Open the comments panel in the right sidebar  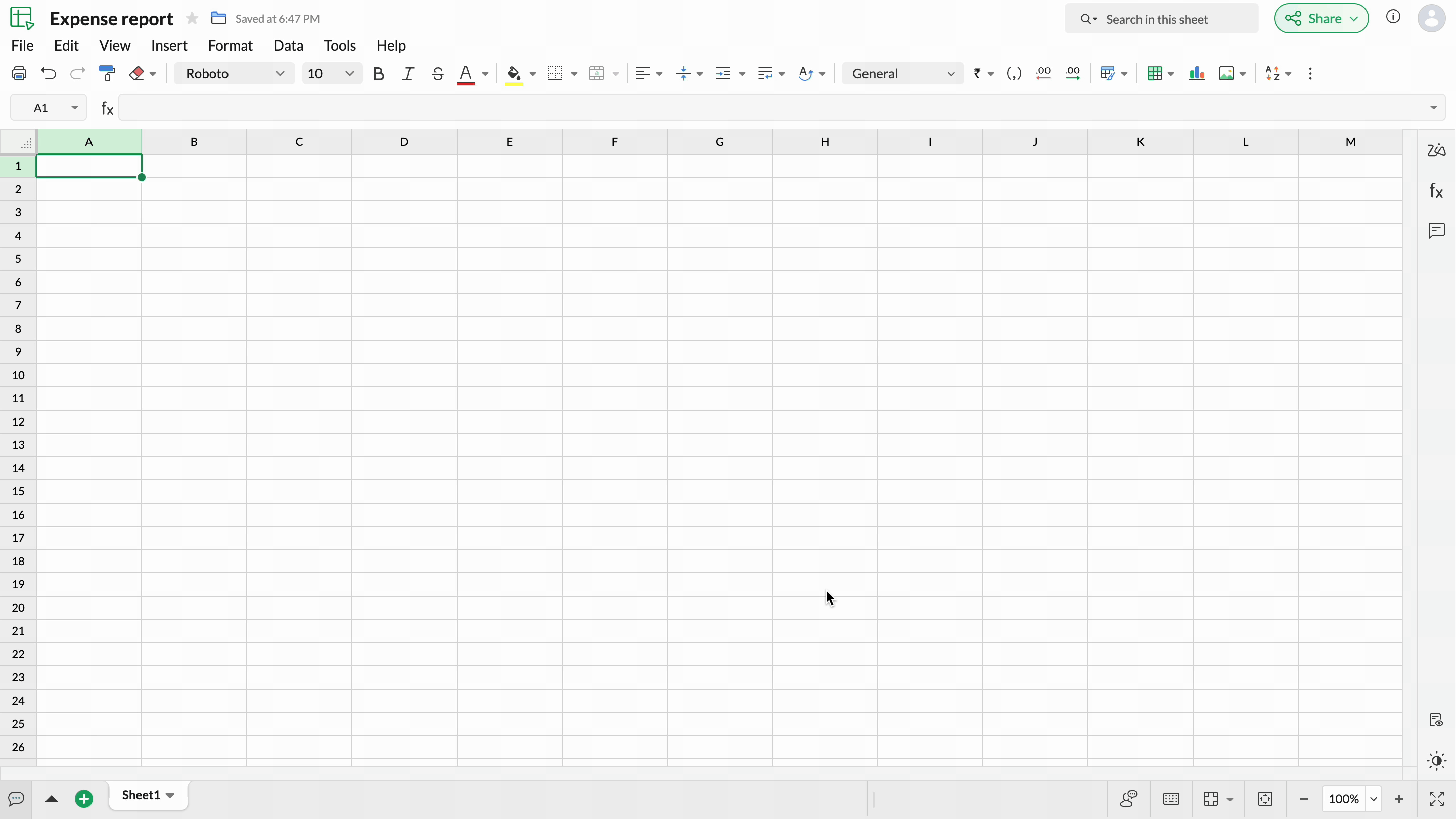[1436, 231]
